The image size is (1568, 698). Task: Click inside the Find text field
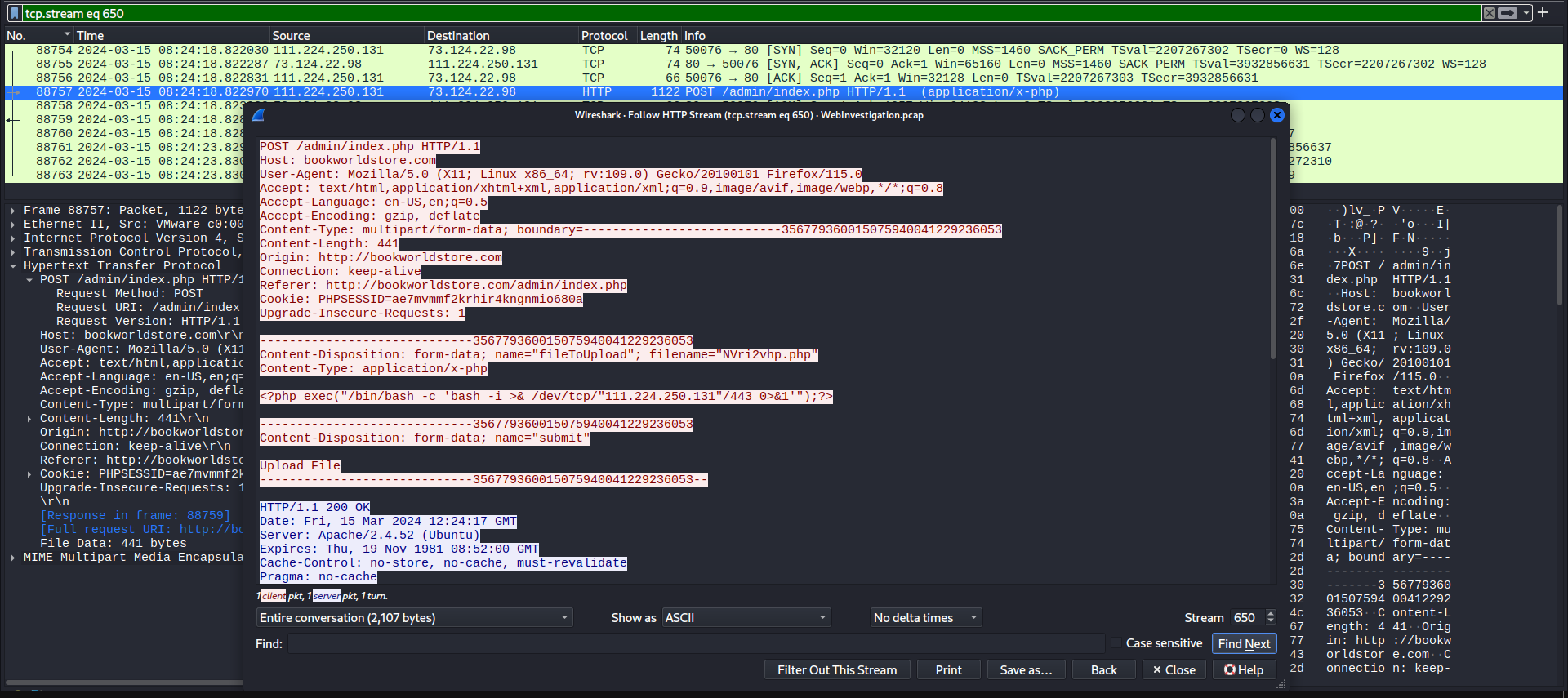click(696, 643)
